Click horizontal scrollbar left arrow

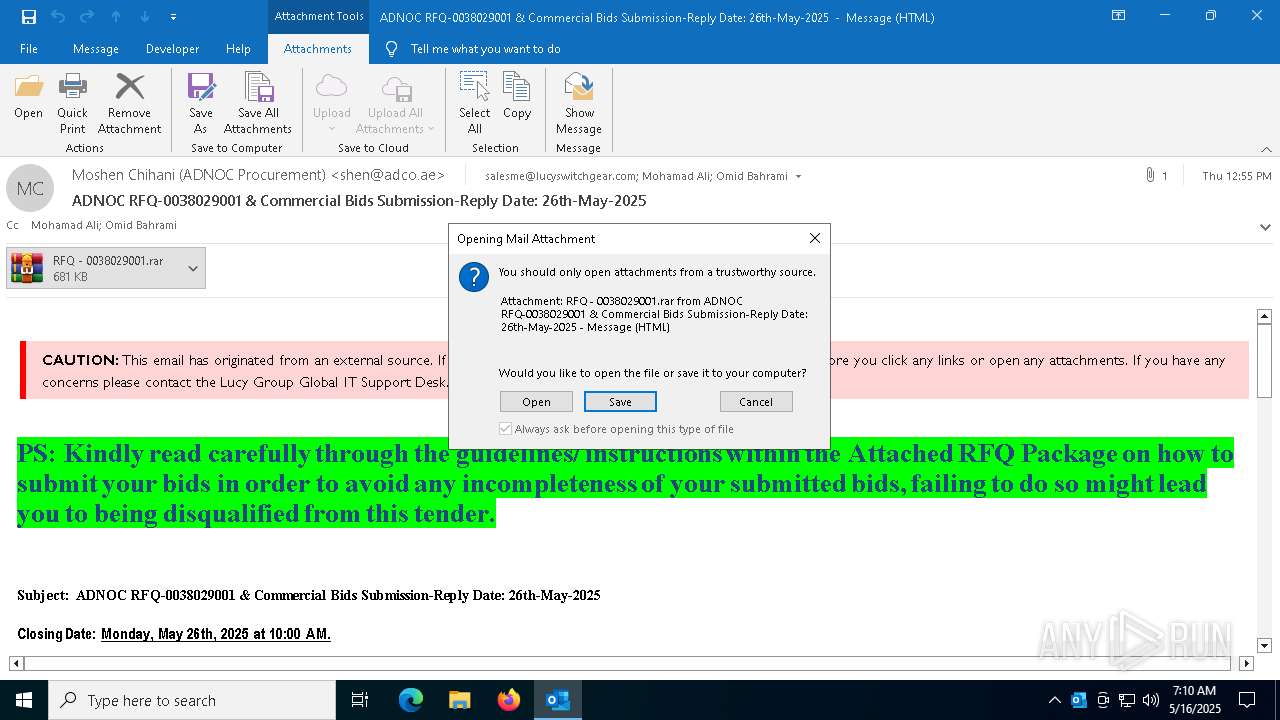[x=16, y=663]
